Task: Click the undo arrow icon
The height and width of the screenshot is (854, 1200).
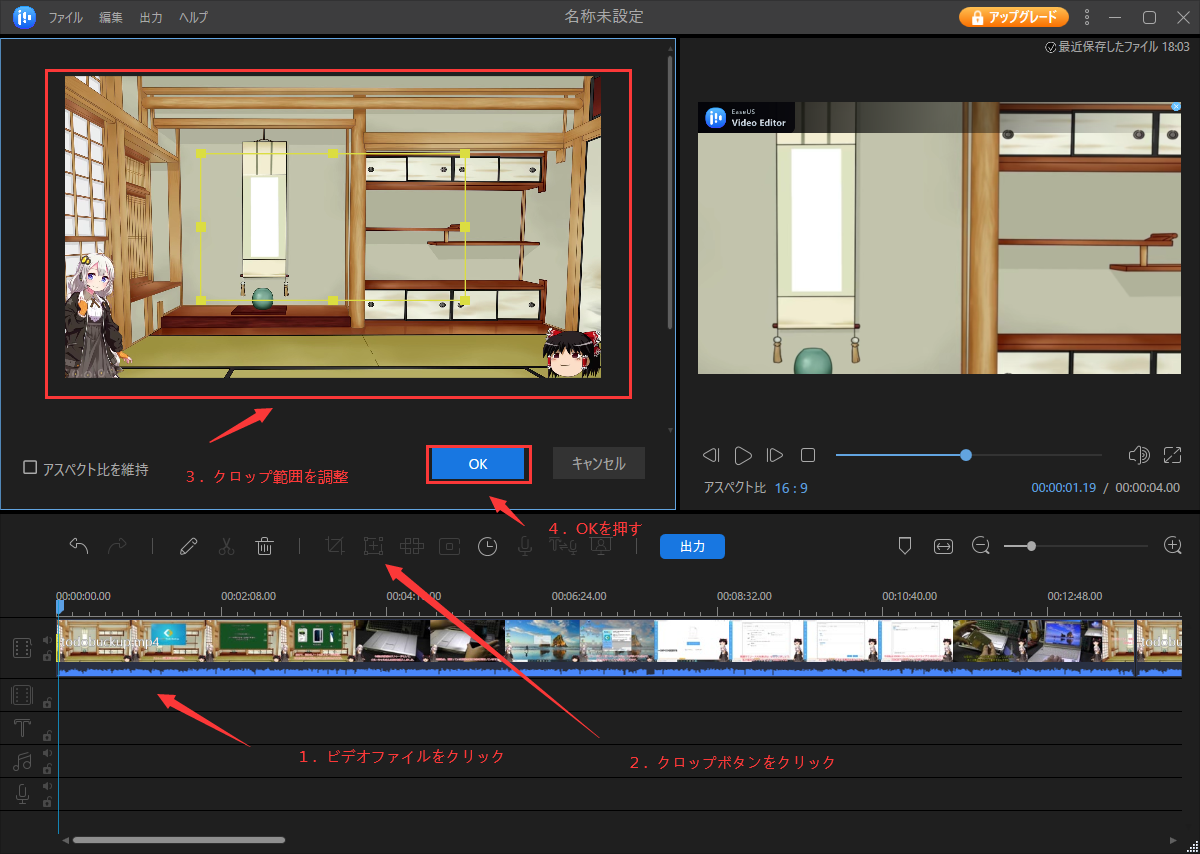Action: (x=79, y=546)
